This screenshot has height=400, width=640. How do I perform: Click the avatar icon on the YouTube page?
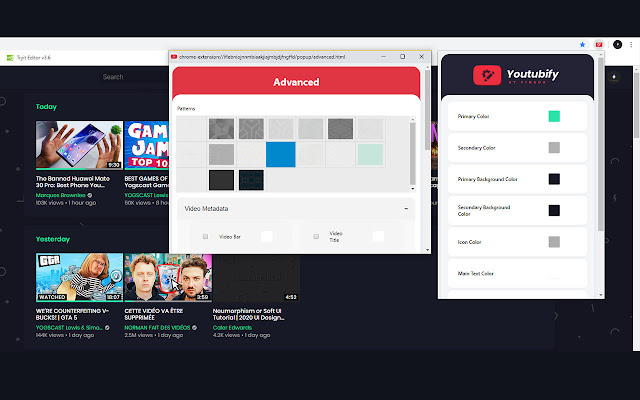tap(614, 77)
